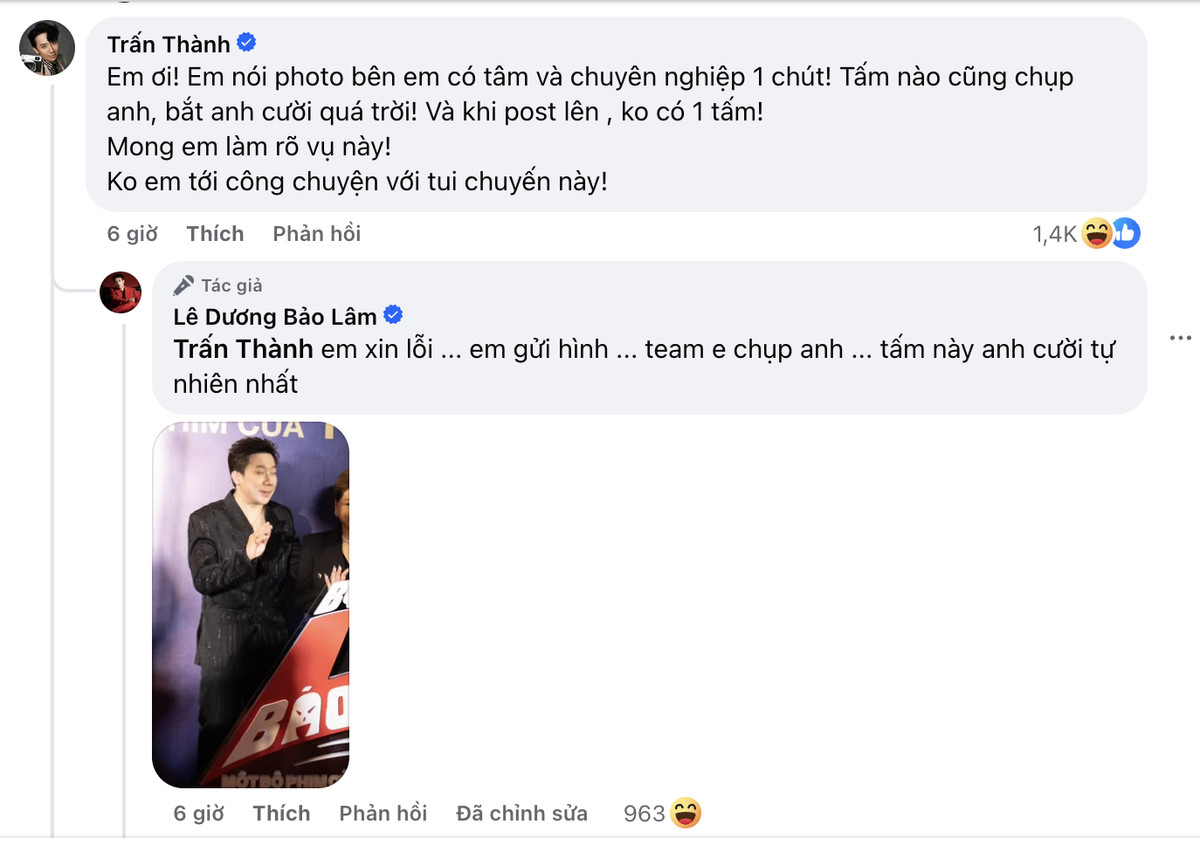
Task: View edit history via Đã chỉnh sửa
Action: pos(522,813)
